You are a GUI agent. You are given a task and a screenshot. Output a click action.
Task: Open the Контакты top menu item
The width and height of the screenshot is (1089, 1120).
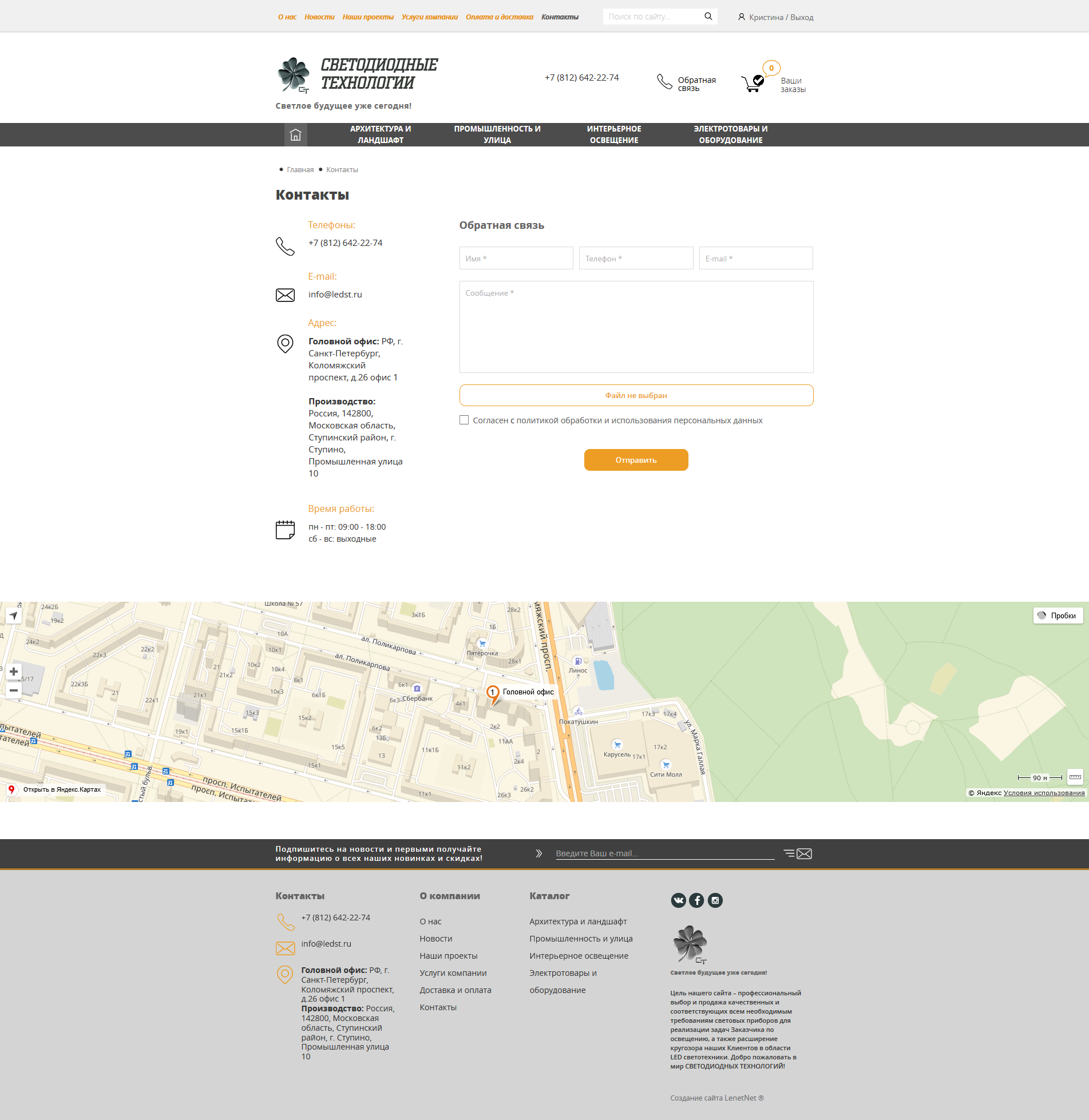[x=560, y=17]
